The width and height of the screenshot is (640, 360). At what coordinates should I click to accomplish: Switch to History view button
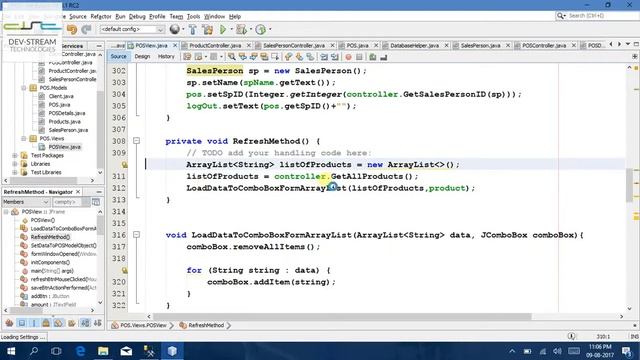[166, 57]
